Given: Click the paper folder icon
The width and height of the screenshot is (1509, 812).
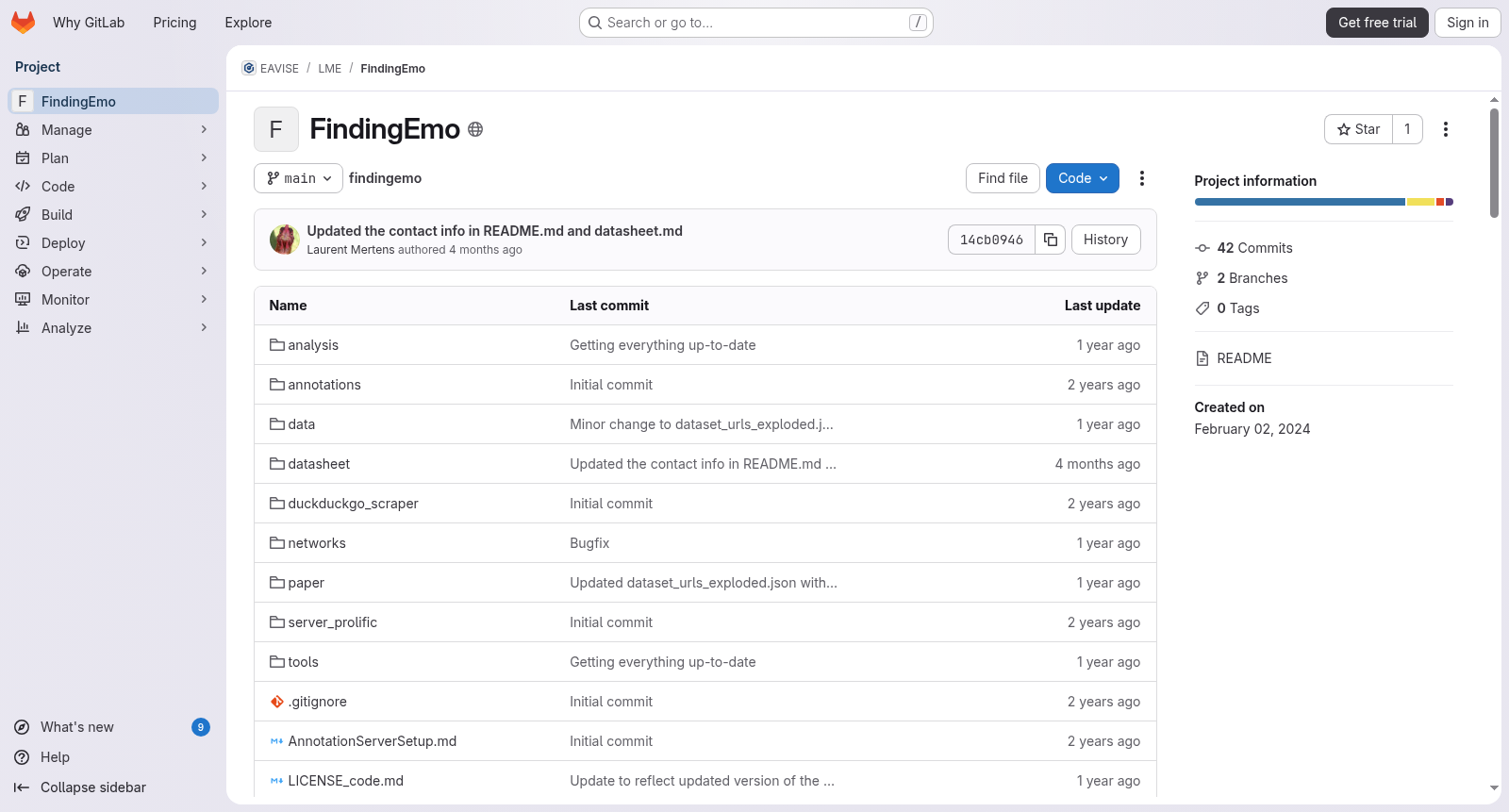Looking at the screenshot, I should click(277, 583).
